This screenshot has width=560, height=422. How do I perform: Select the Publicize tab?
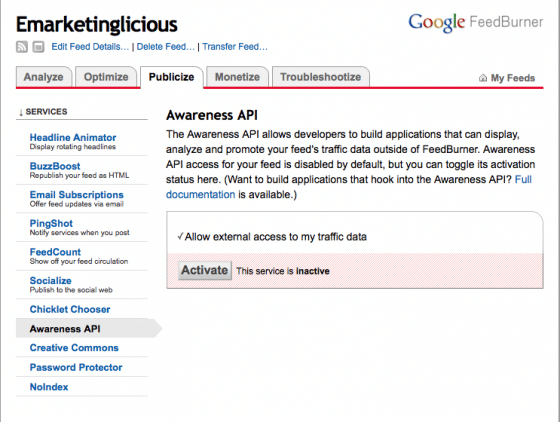click(171, 77)
